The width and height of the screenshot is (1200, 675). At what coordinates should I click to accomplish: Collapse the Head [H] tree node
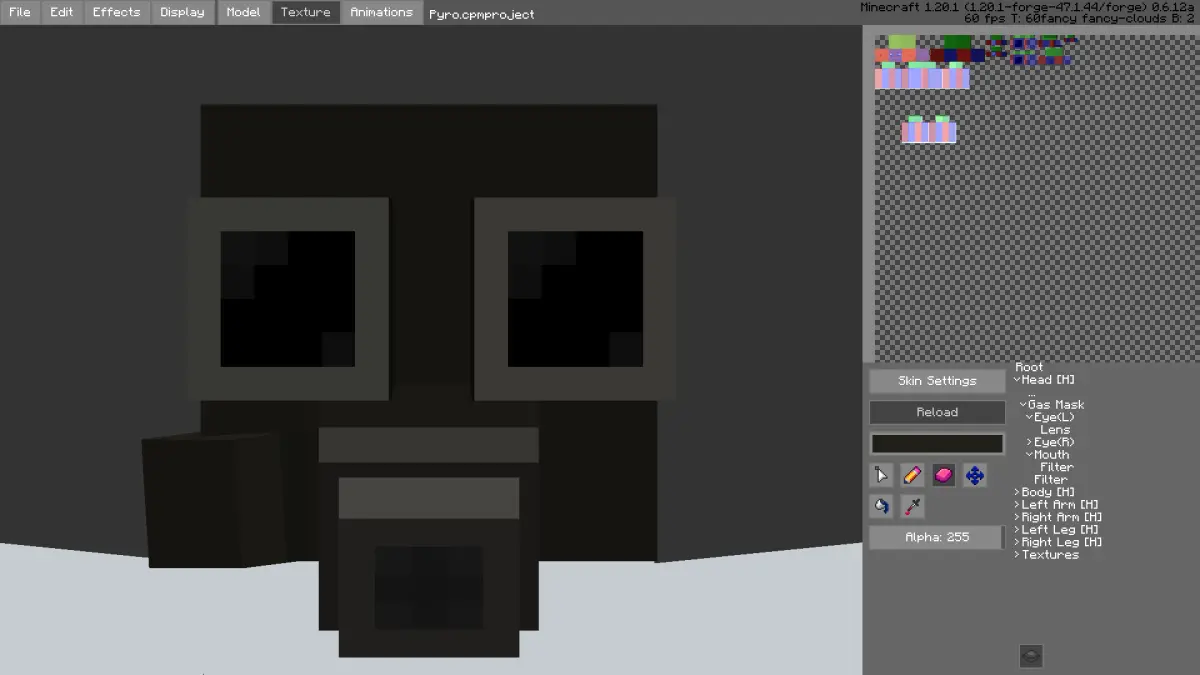click(1017, 380)
